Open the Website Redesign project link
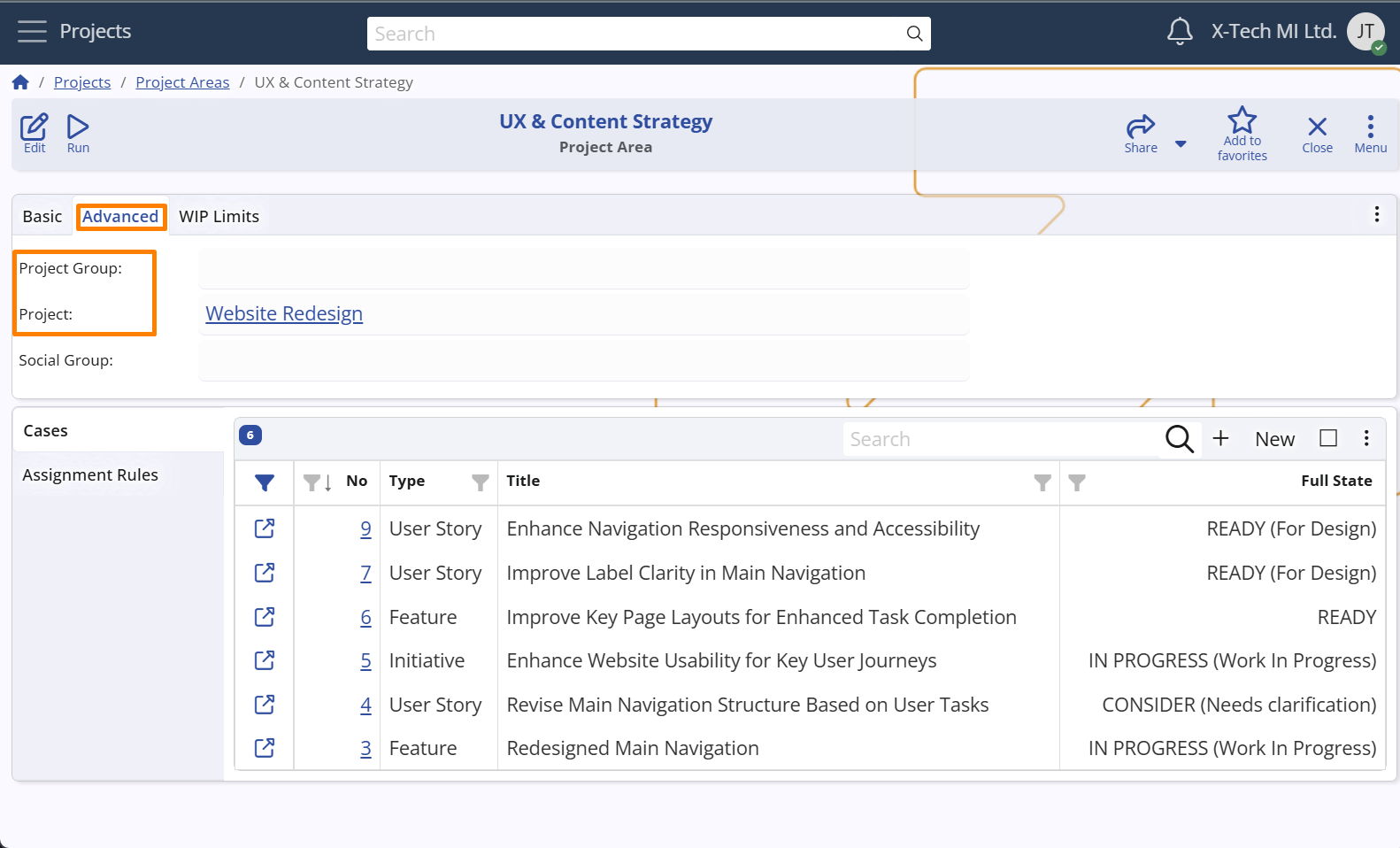 pyautogui.click(x=284, y=314)
